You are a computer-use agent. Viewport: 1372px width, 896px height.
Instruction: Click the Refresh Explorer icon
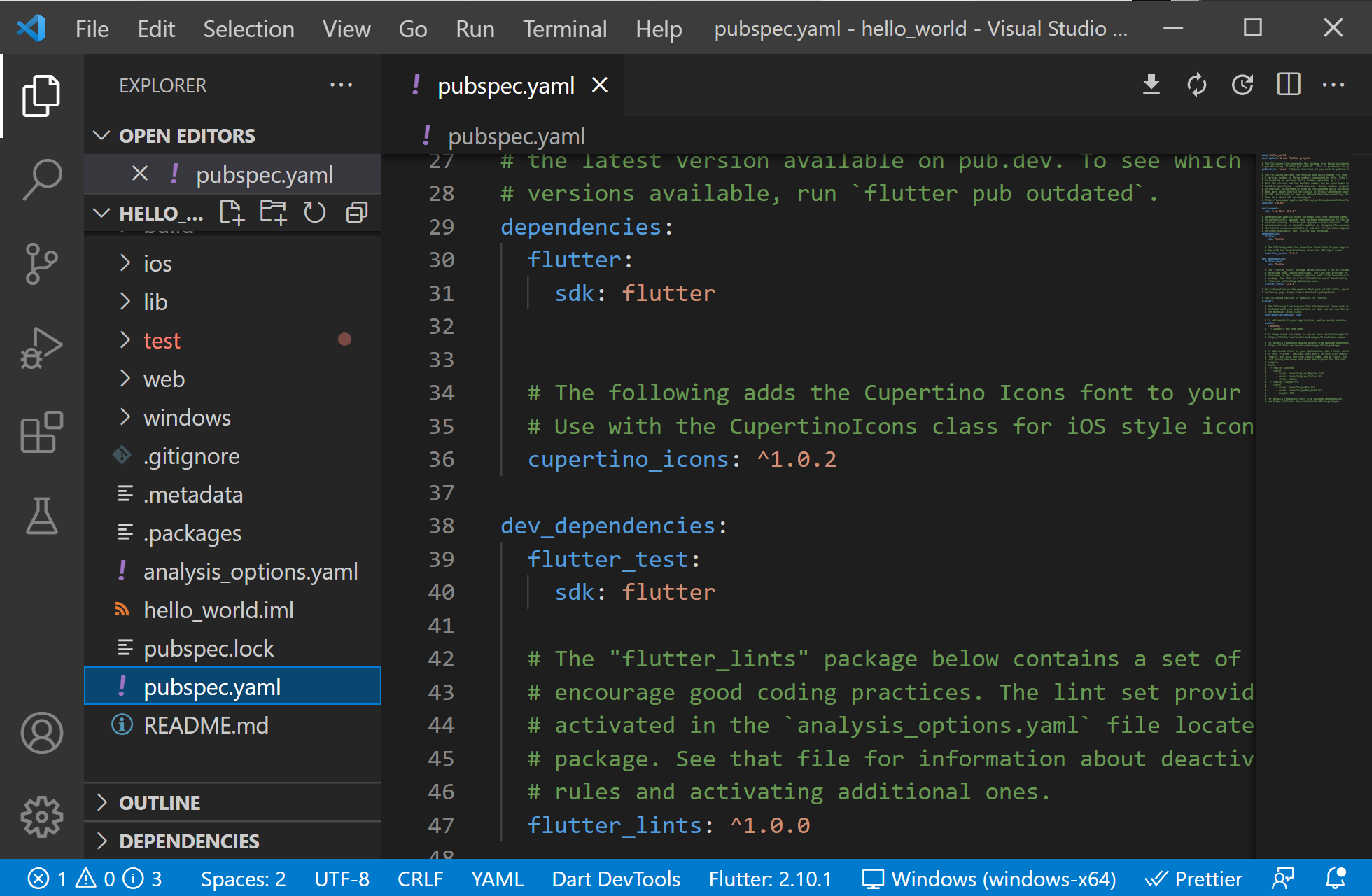314,213
